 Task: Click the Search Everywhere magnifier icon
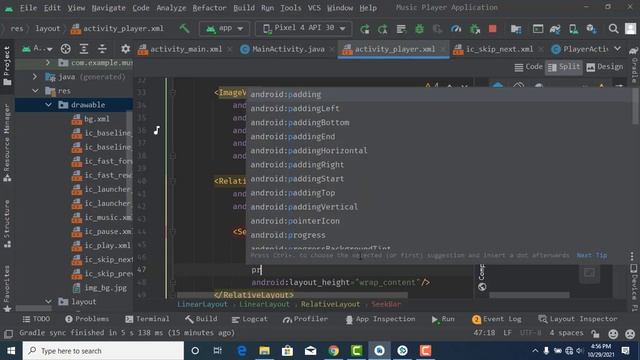[613, 29]
